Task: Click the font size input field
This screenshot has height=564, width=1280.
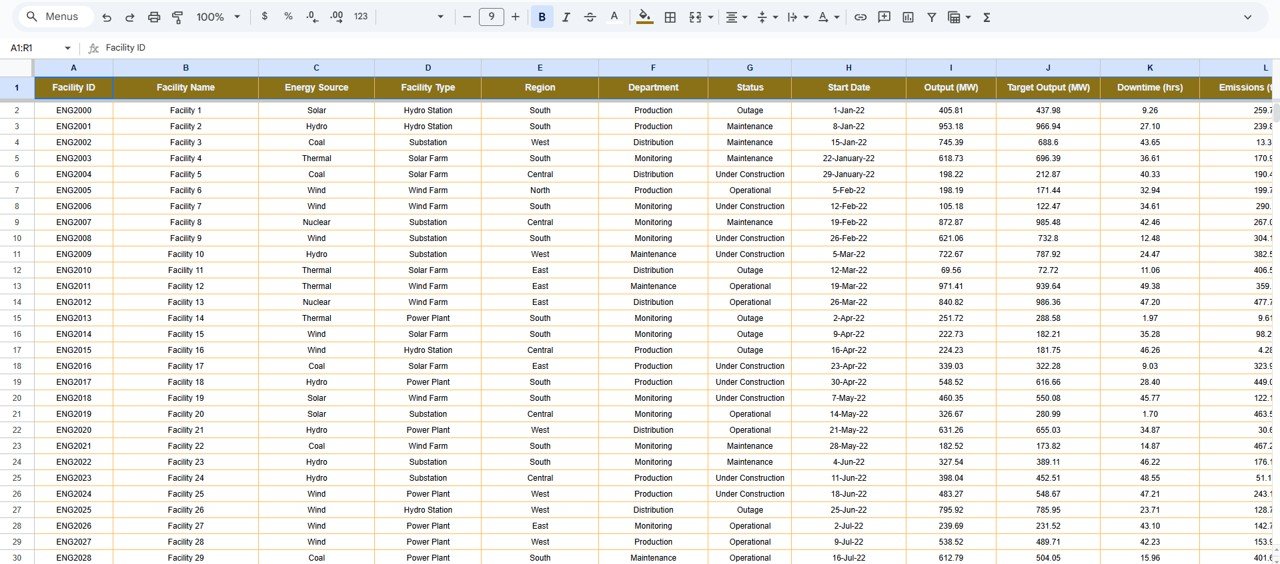Action: tap(491, 17)
